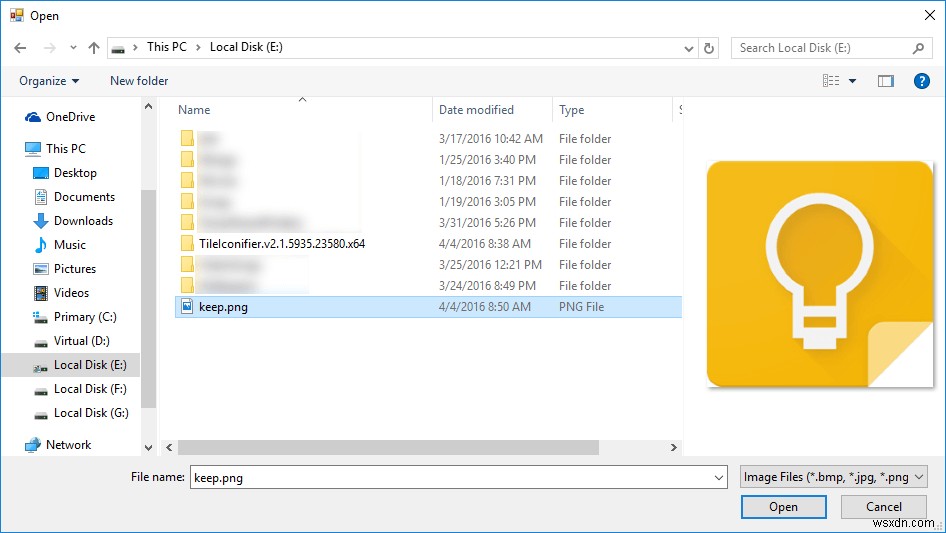Open Music in navigation pane
This screenshot has width=946, height=533.
[69, 245]
